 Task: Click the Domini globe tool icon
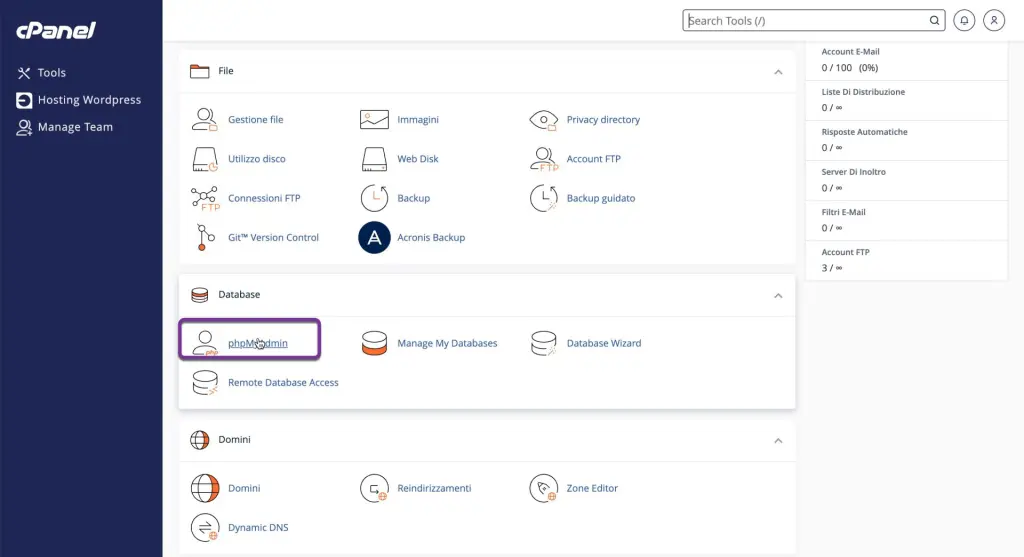coord(205,488)
